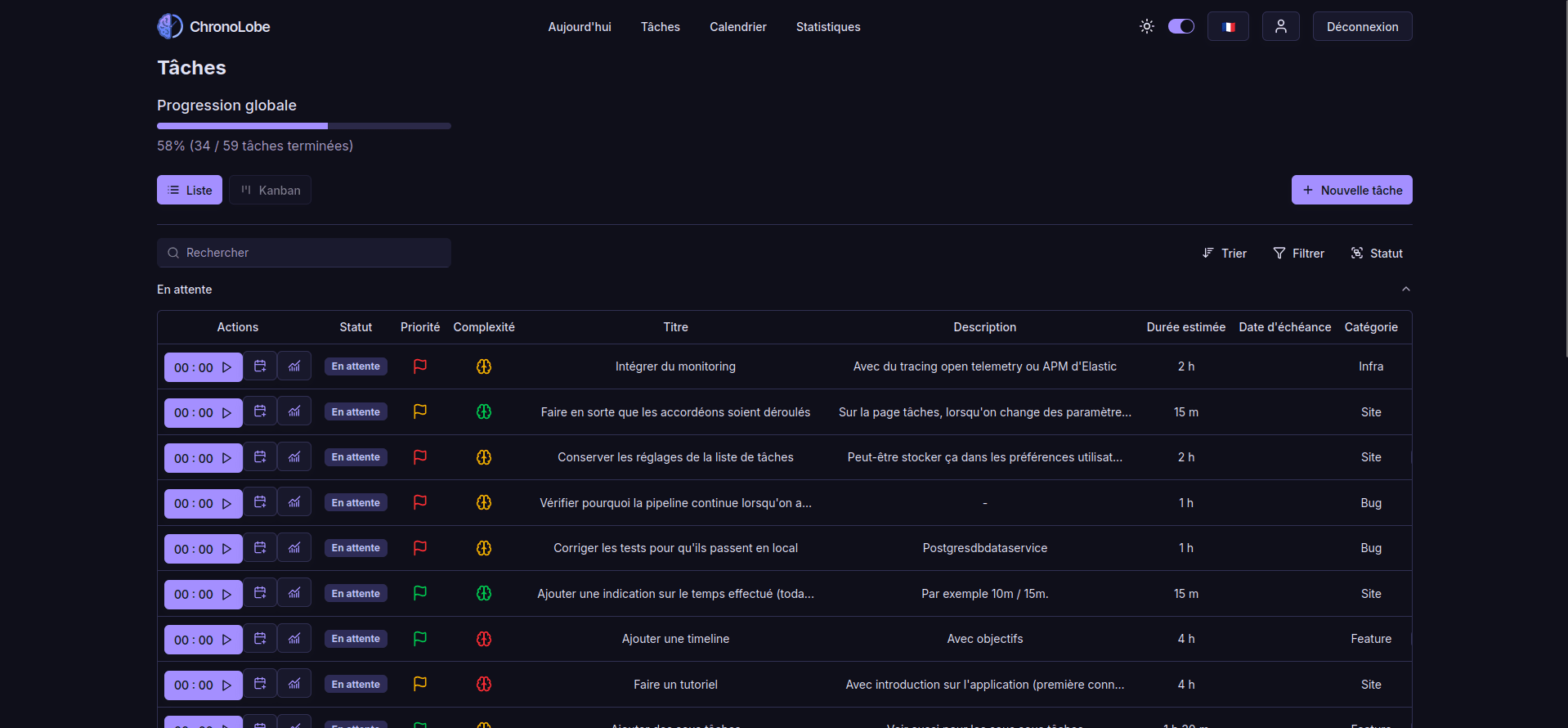The width and height of the screenshot is (1568, 728).
Task: Open the Statistiques page
Action: point(827,27)
